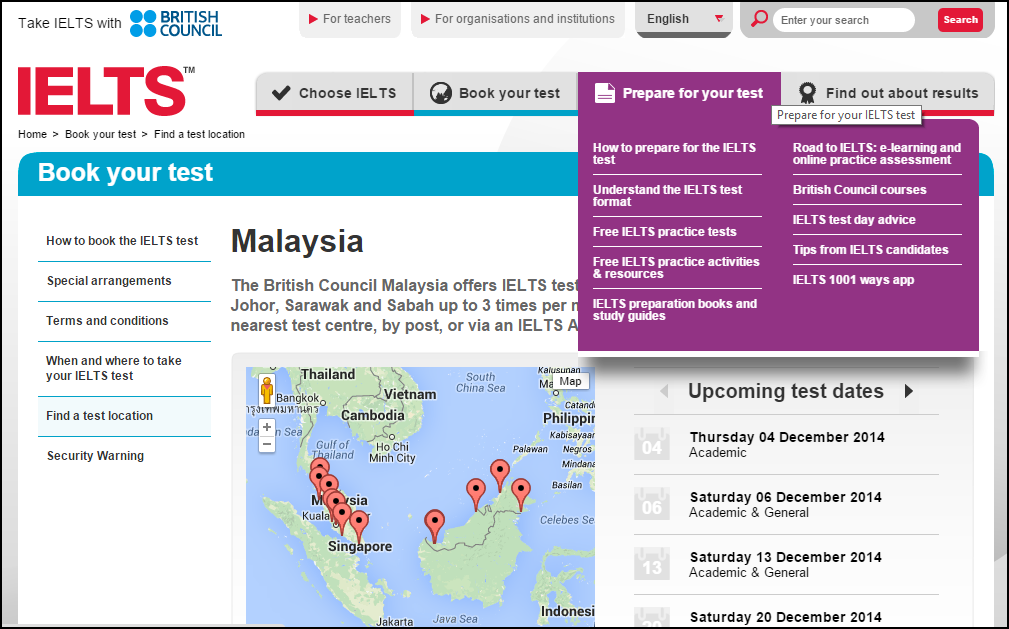Click Saturday 13 December 2014 test date
Viewport: 1009px width, 629px height.
pos(786,557)
